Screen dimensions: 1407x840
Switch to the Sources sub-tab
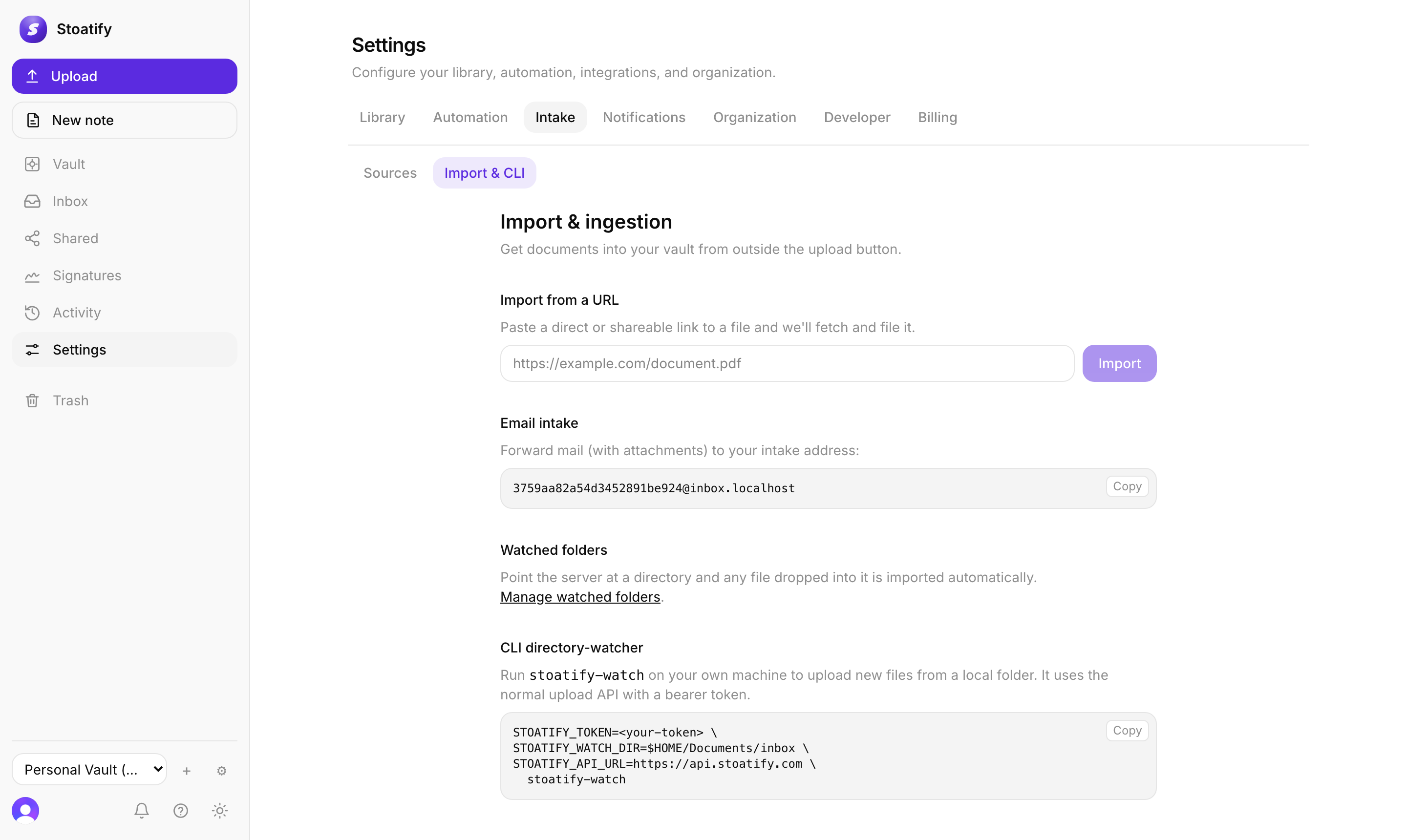click(390, 173)
